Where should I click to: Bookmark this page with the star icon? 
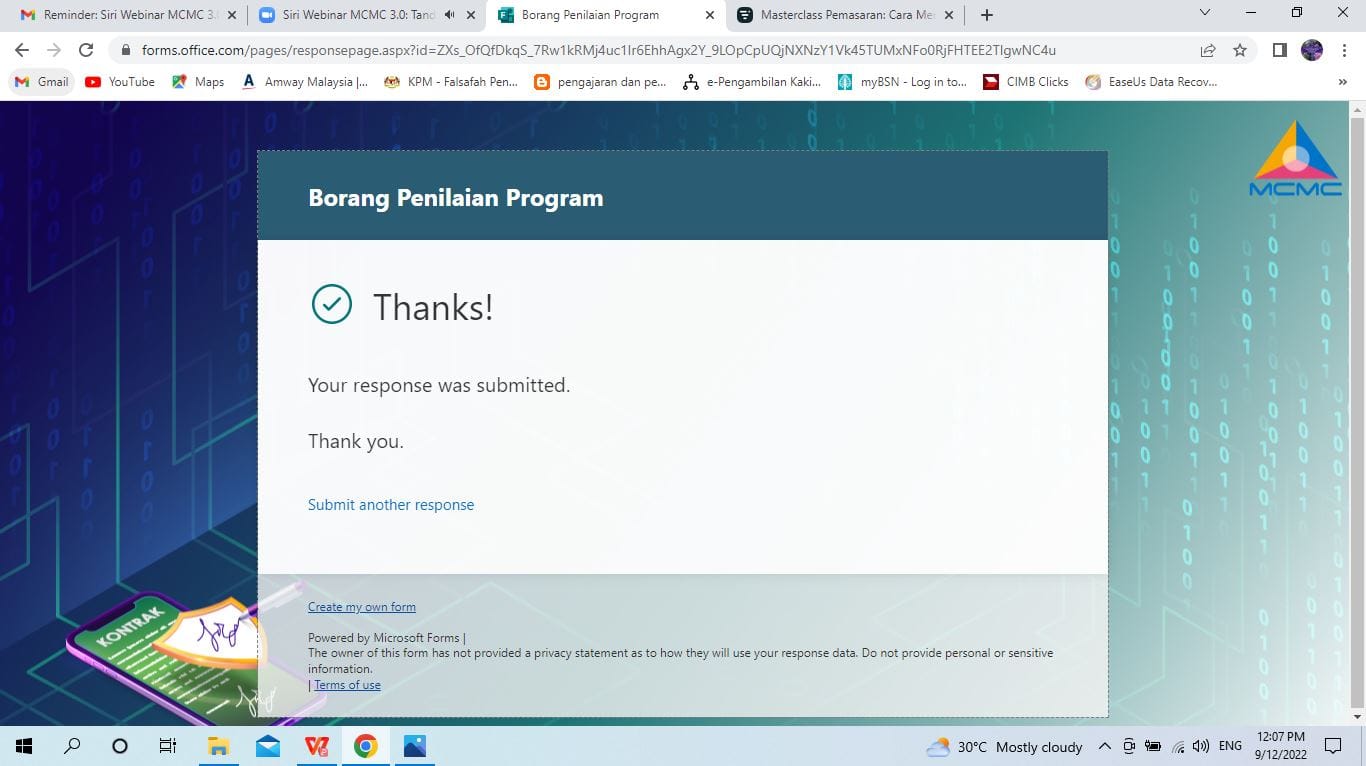[x=1240, y=50]
